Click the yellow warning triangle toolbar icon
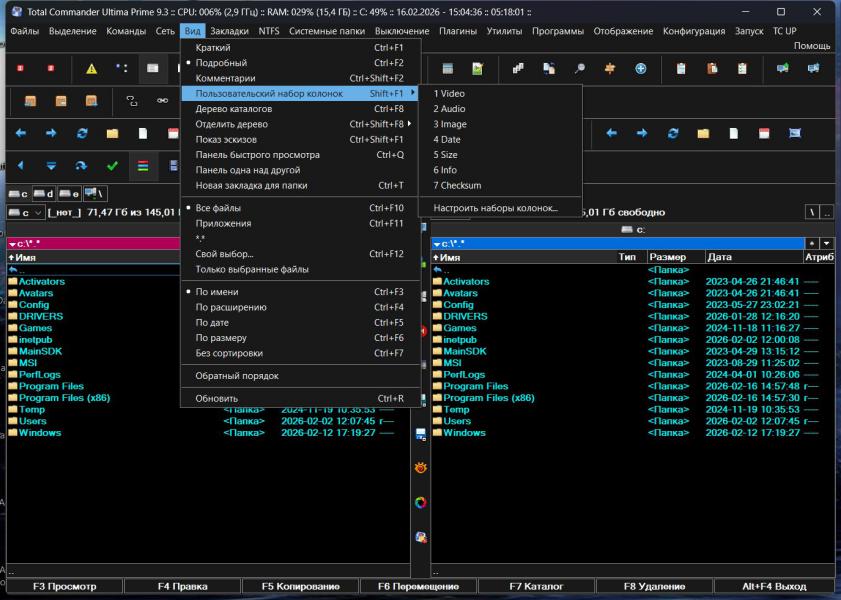The image size is (841, 600). pyautogui.click(x=91, y=68)
